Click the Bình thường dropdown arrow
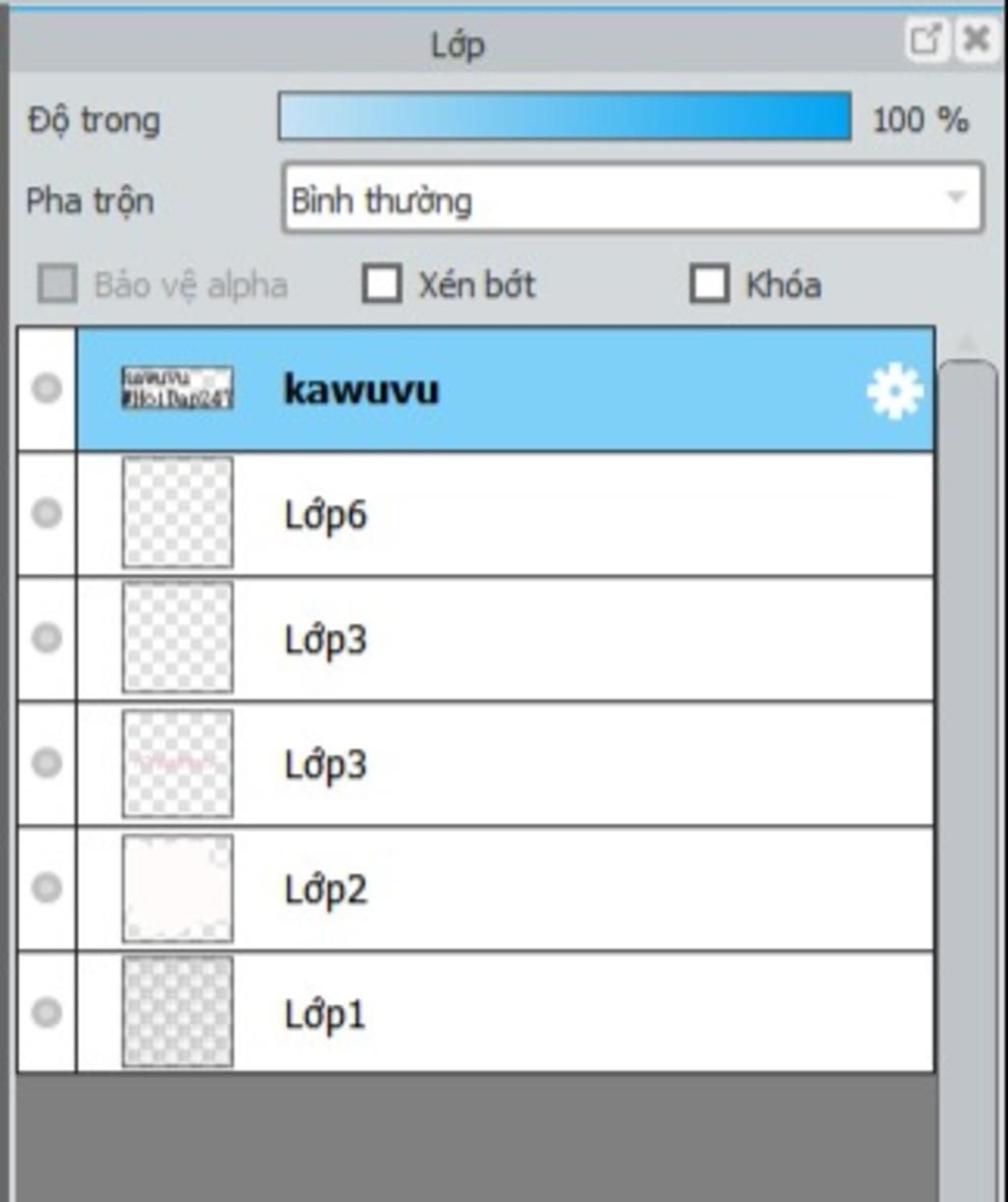This screenshot has height=1202, width=1008. [x=956, y=198]
